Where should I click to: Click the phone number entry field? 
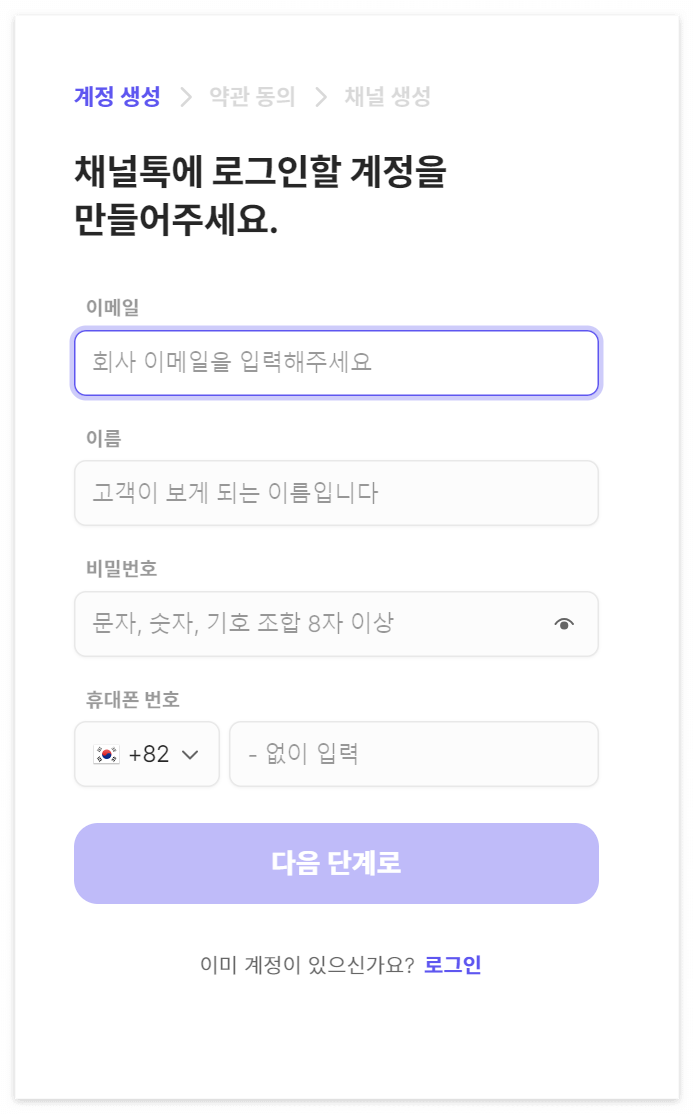pyautogui.click(x=413, y=754)
